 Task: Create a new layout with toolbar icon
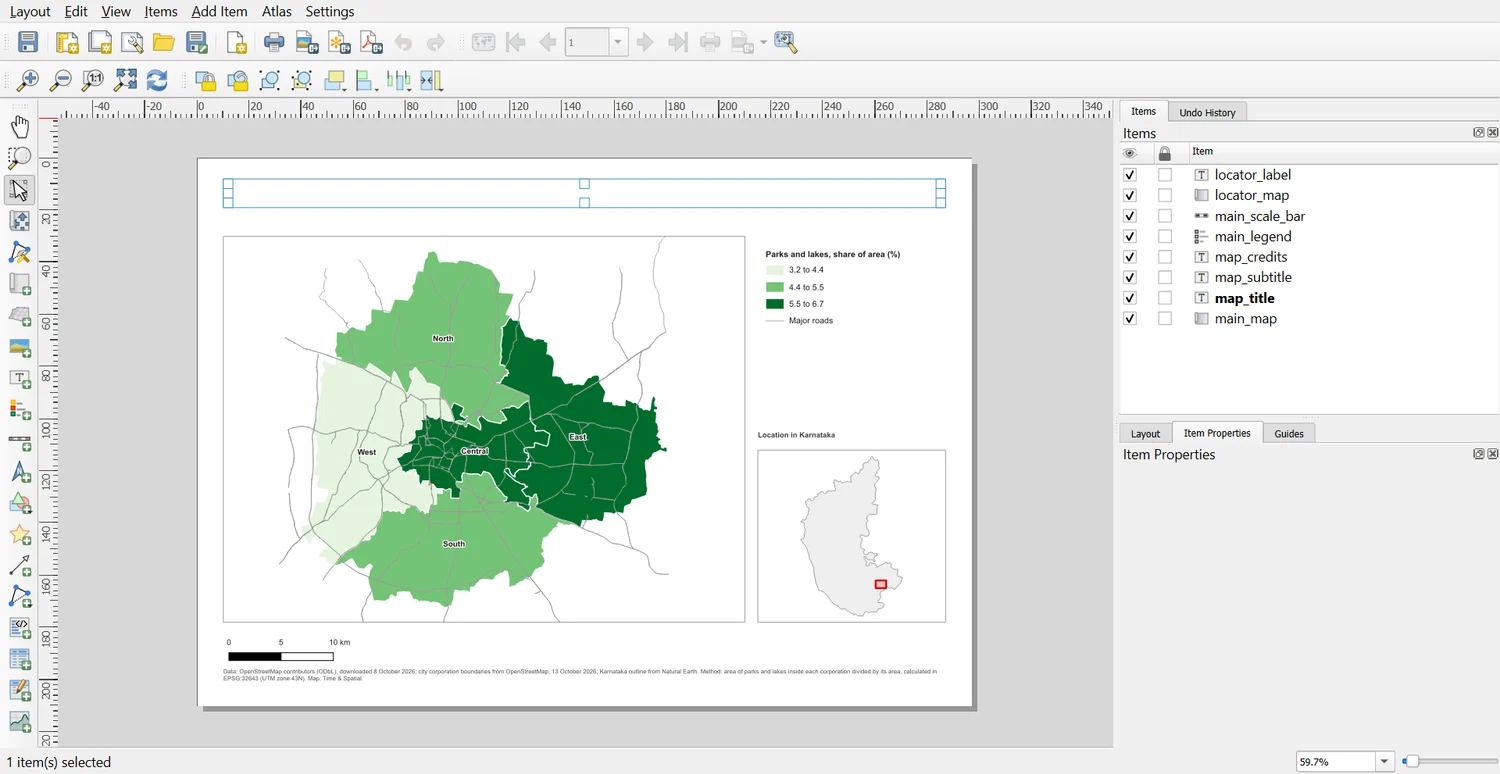(x=67, y=42)
